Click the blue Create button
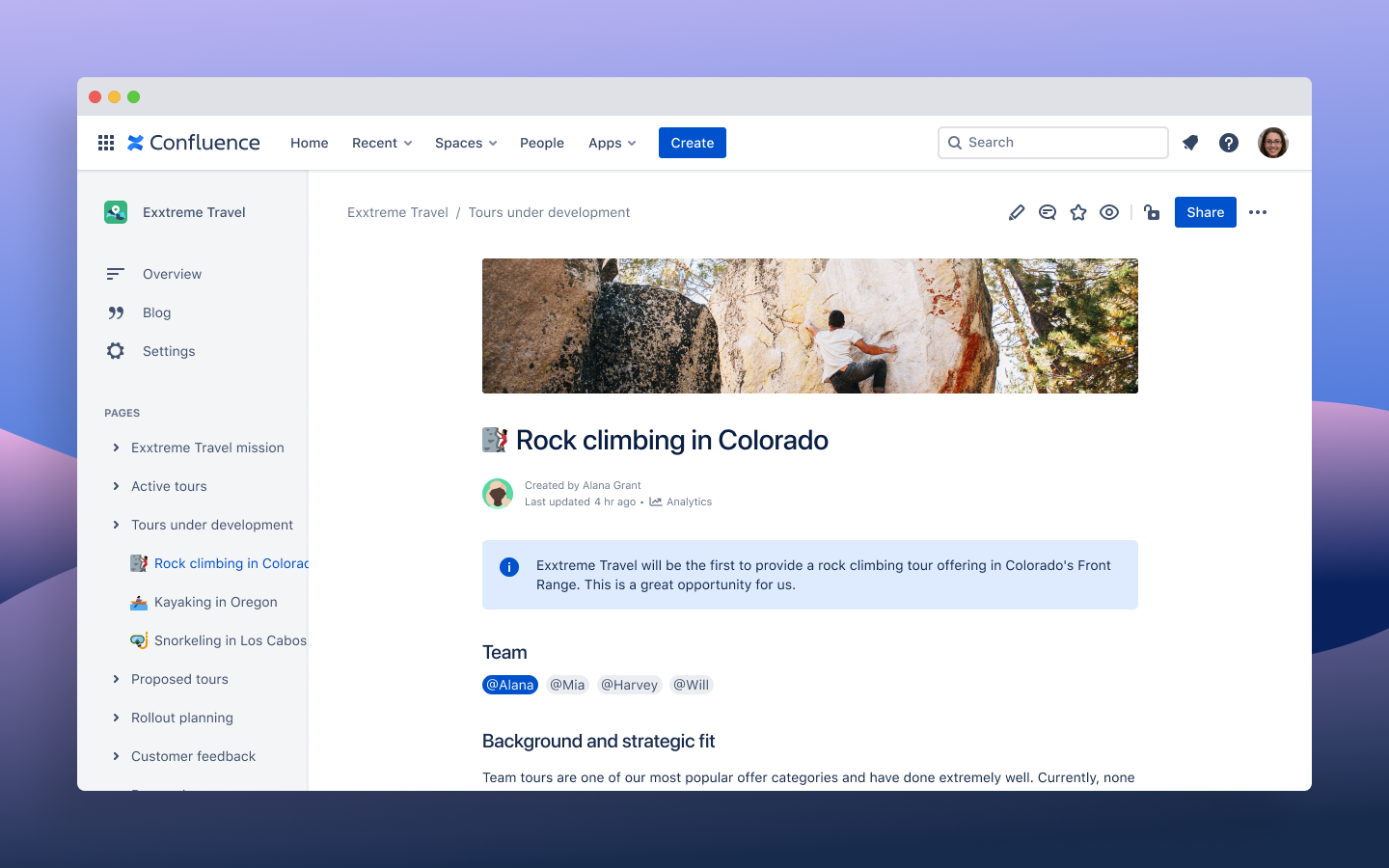1389x868 pixels. (x=693, y=143)
